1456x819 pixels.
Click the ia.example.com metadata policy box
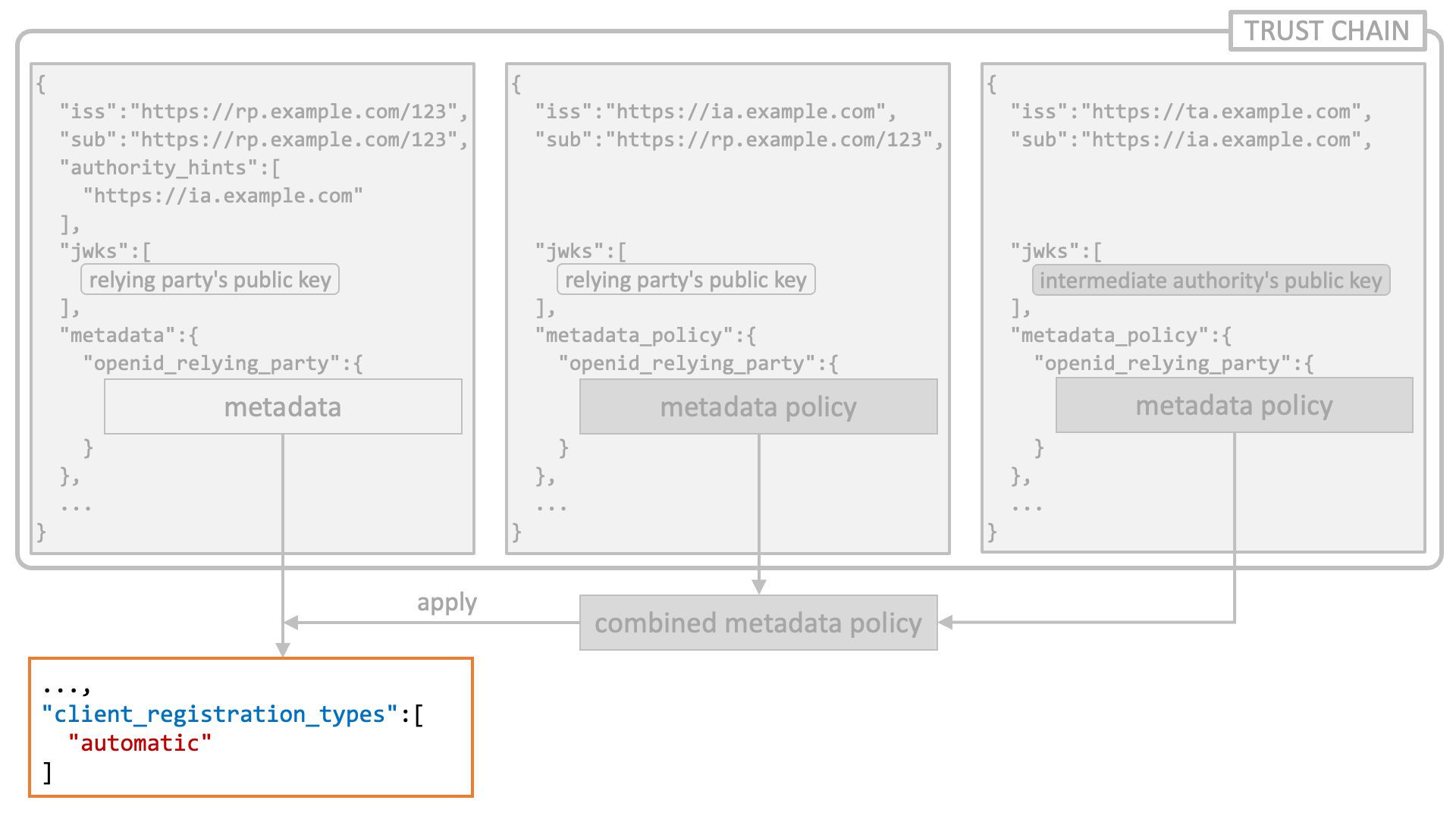click(758, 406)
